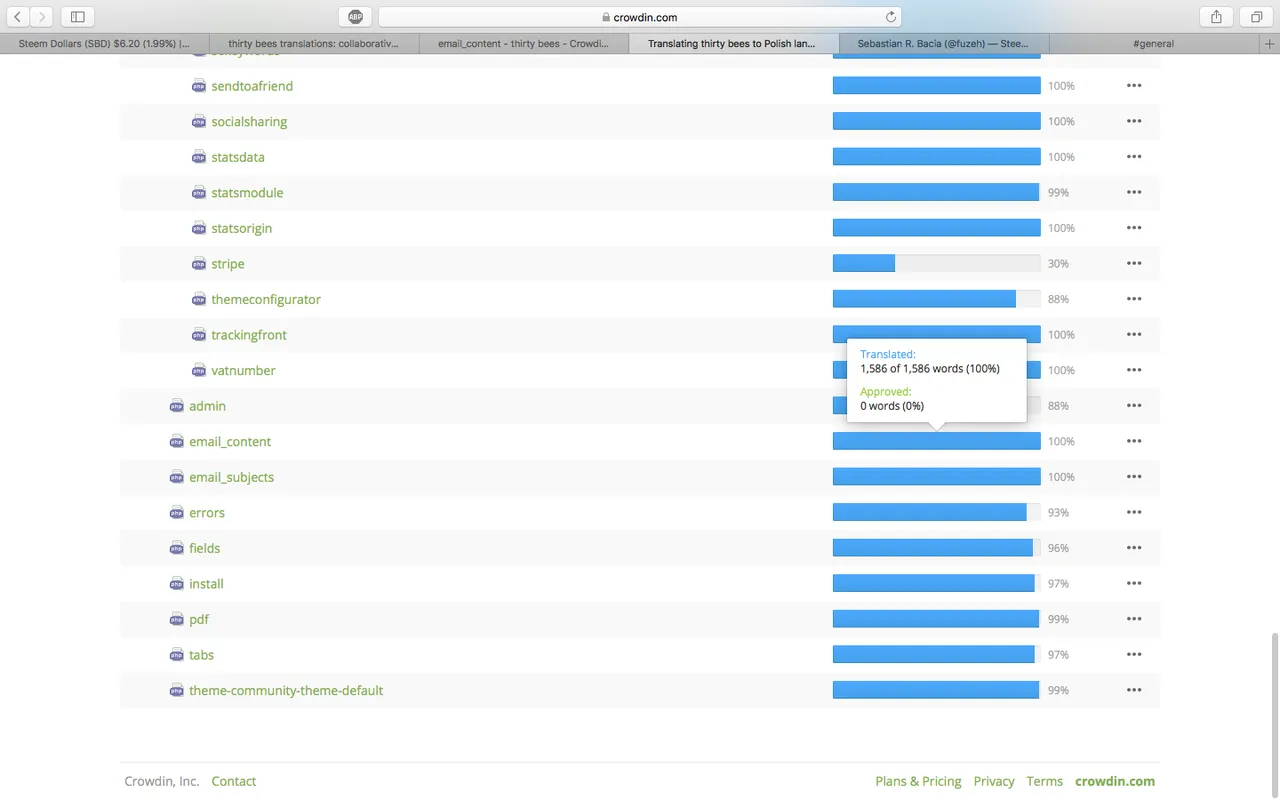Open the more options menu for errors
The width and height of the screenshot is (1280, 800).
pos(1134,512)
